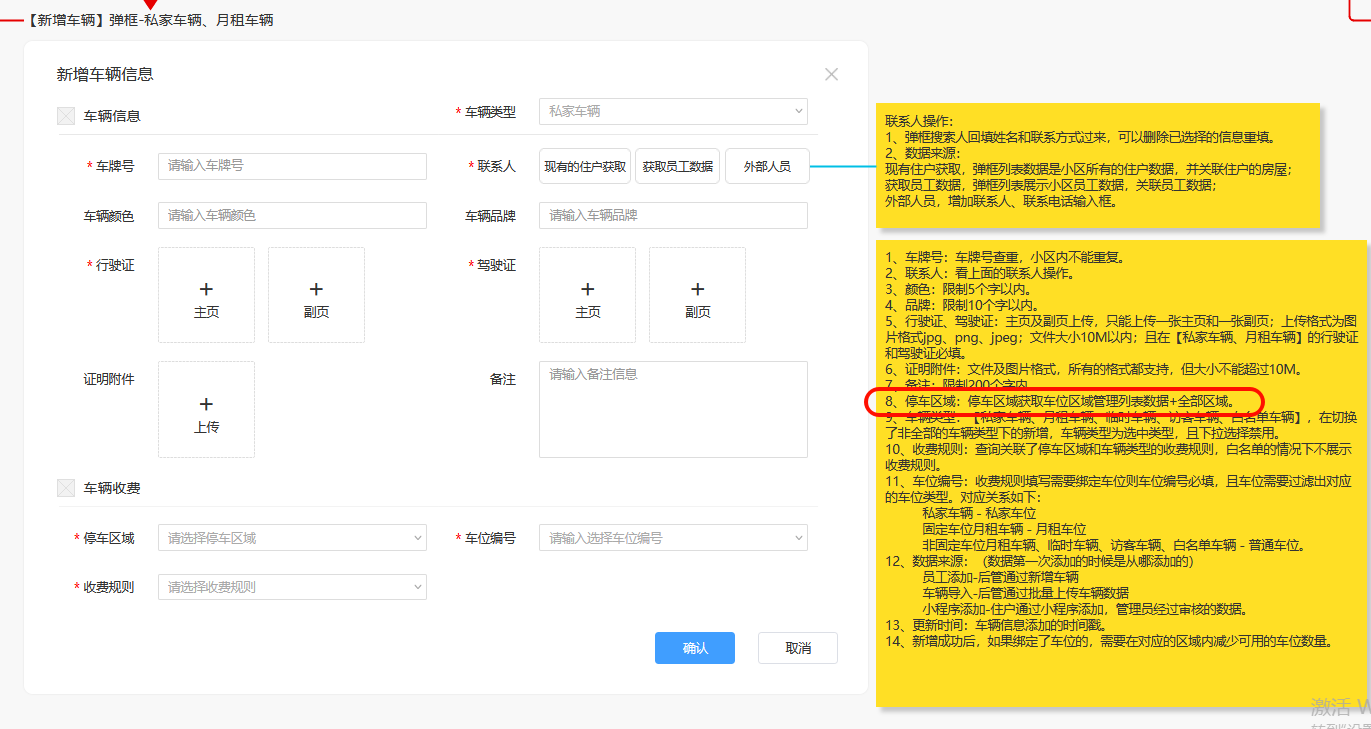The image size is (1371, 729).
Task: Close the 新增车辆信息 dialog
Action: click(x=831, y=74)
